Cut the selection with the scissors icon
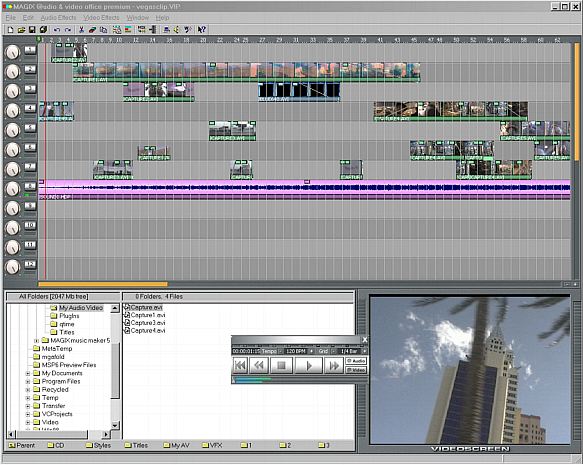Screen dimensions: 583x465 81,30
